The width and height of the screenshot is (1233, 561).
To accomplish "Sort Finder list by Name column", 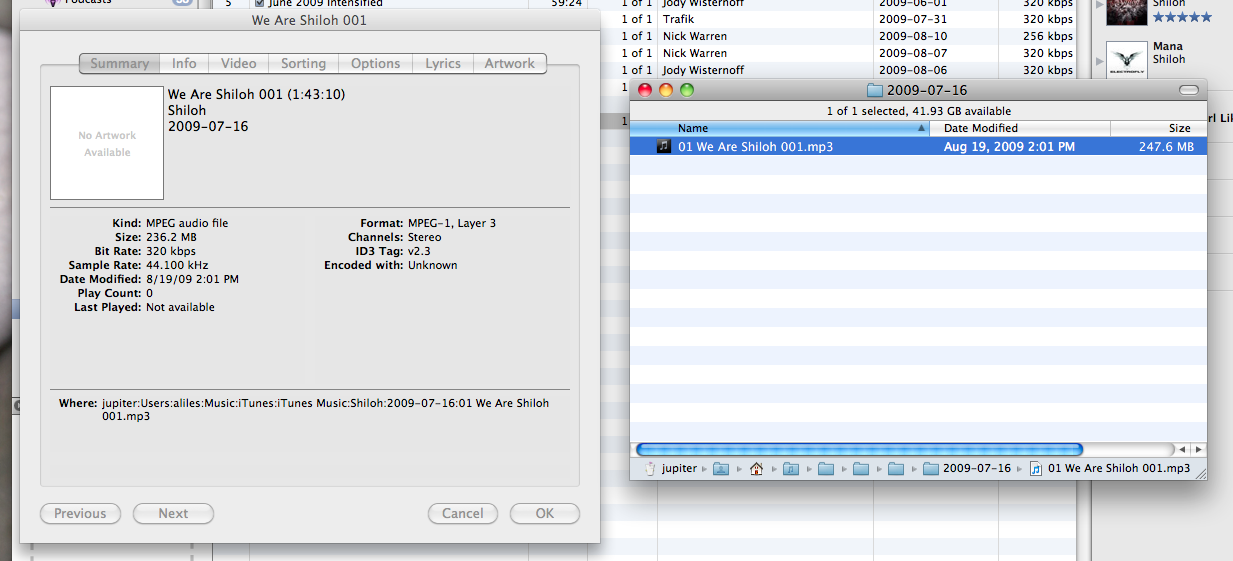I will click(780, 128).
